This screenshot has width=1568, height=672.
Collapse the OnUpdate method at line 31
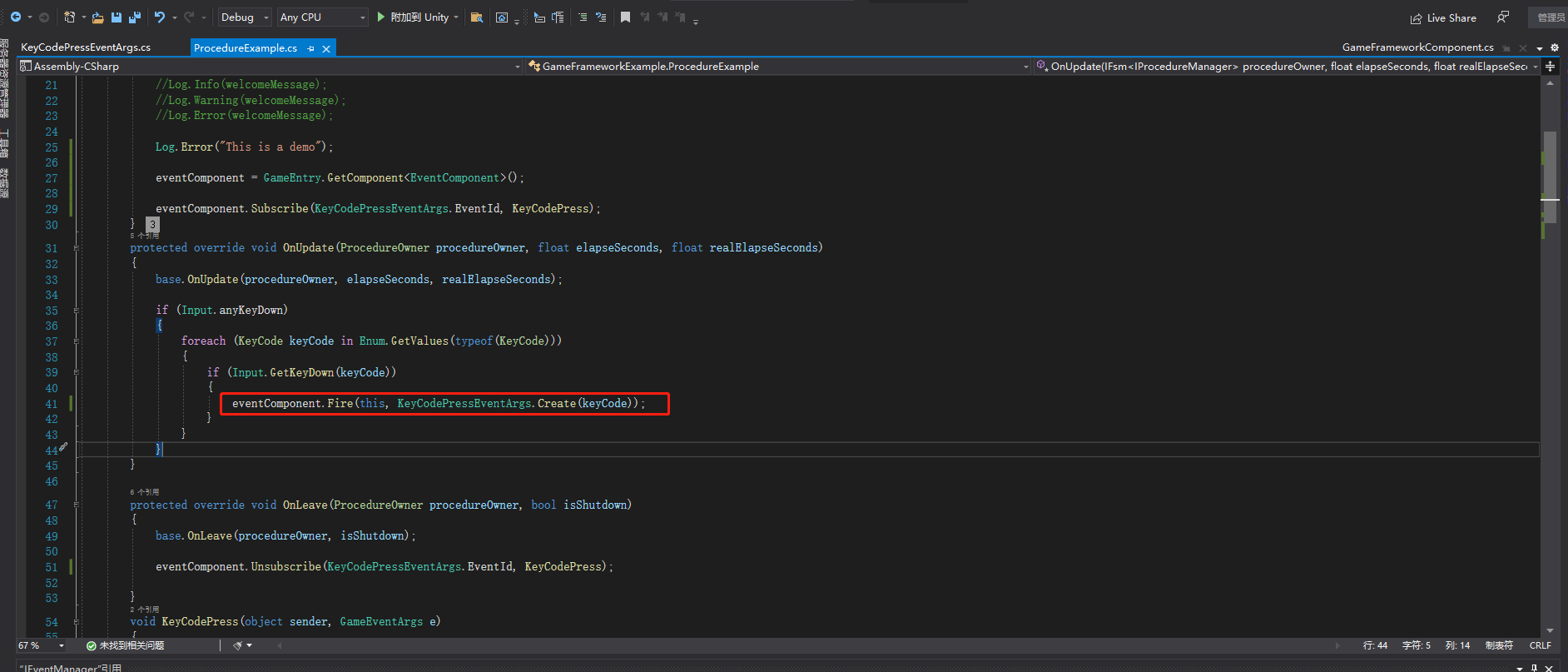coord(77,248)
